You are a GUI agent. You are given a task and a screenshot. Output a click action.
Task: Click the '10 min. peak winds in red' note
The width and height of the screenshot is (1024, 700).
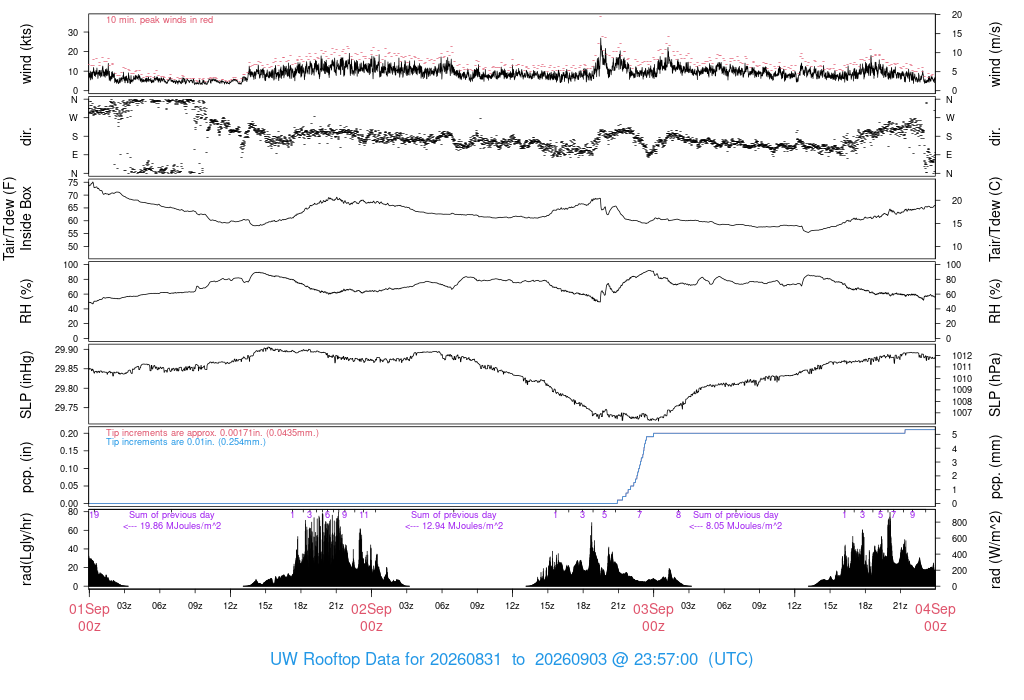click(159, 20)
